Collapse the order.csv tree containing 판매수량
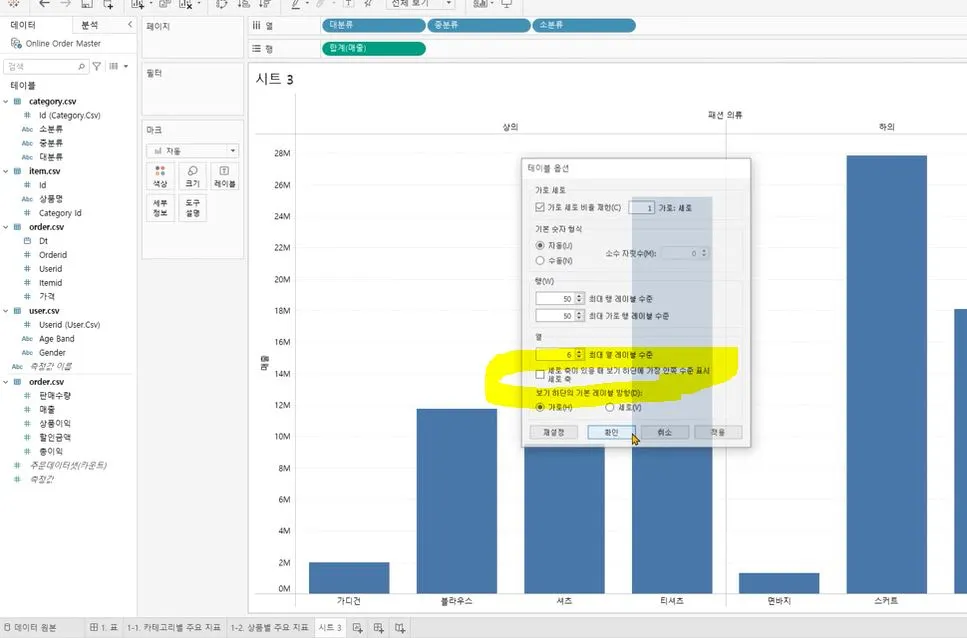Viewport: 967px width, 638px height. click(x=6, y=382)
